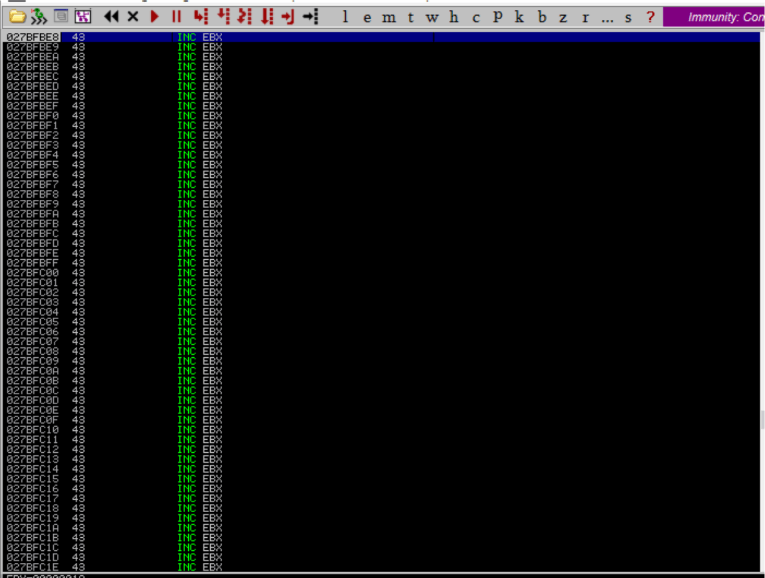Screen dimensions: 765x578
Task: Select disassembly row 027BFC10
Action: 382,430
